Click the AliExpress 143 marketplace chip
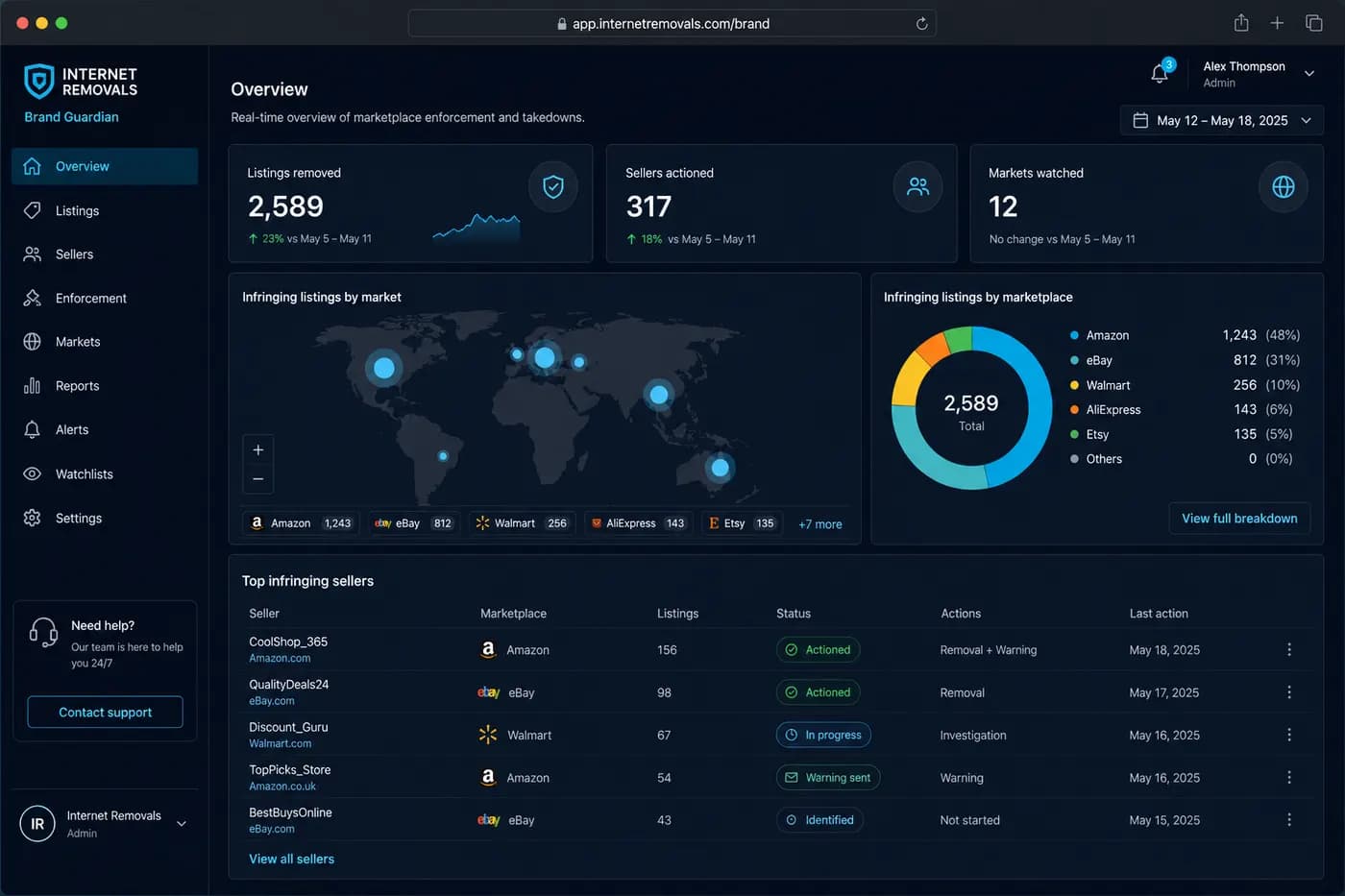 click(x=637, y=523)
